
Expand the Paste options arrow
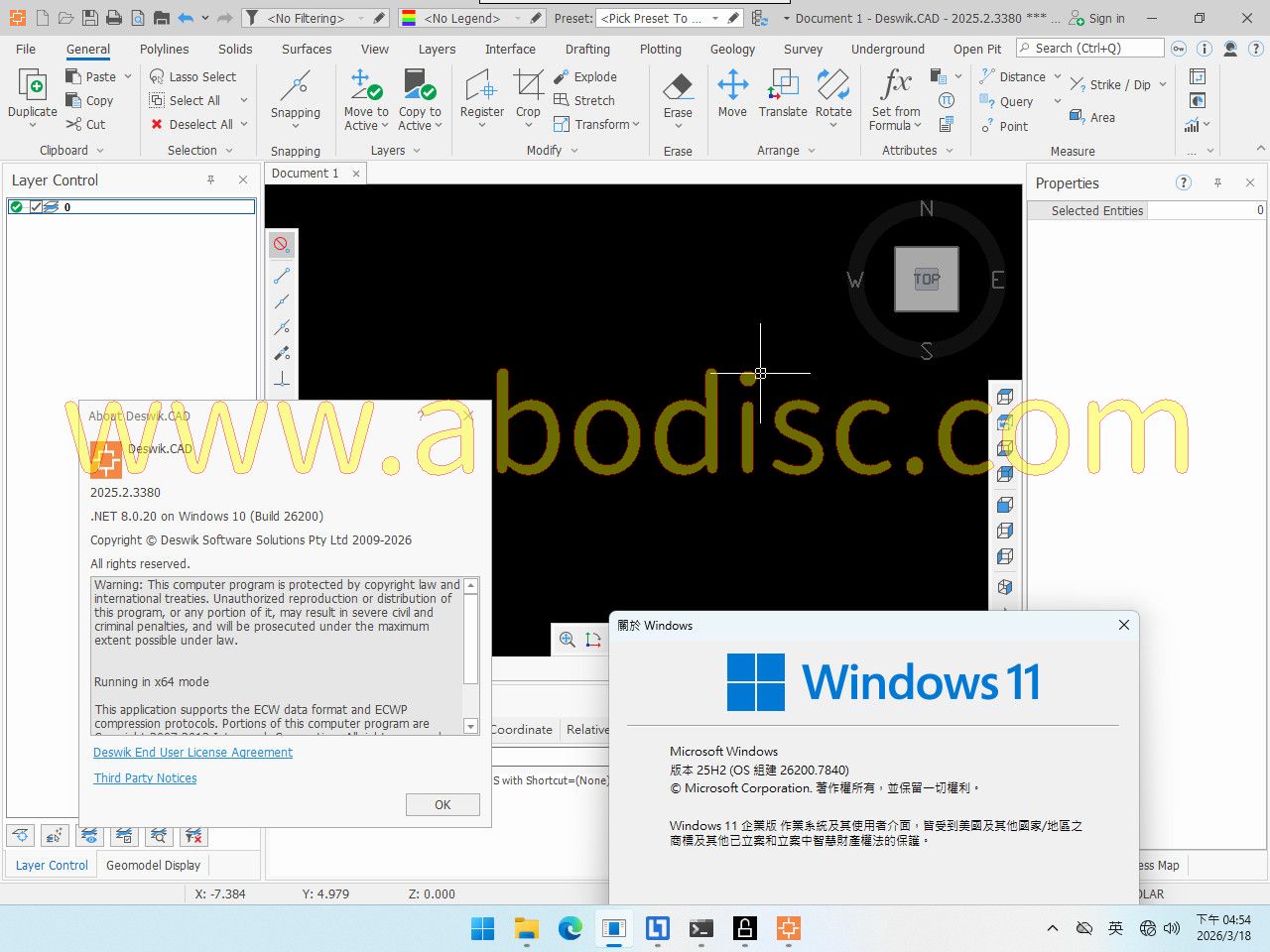[128, 76]
